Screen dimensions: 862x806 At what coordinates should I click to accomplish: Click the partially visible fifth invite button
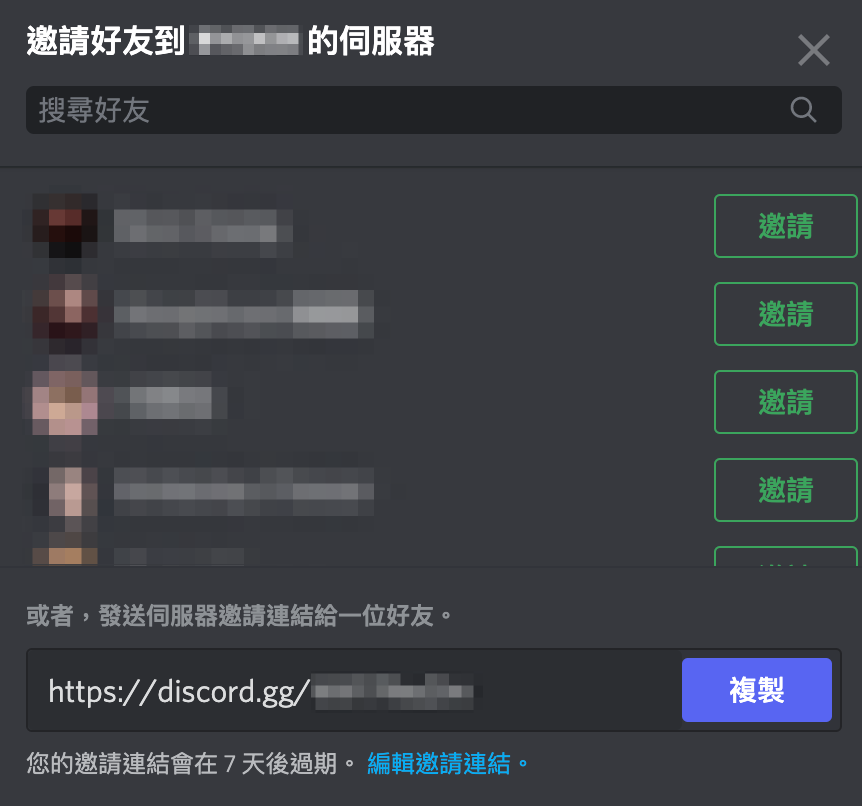click(x=786, y=556)
